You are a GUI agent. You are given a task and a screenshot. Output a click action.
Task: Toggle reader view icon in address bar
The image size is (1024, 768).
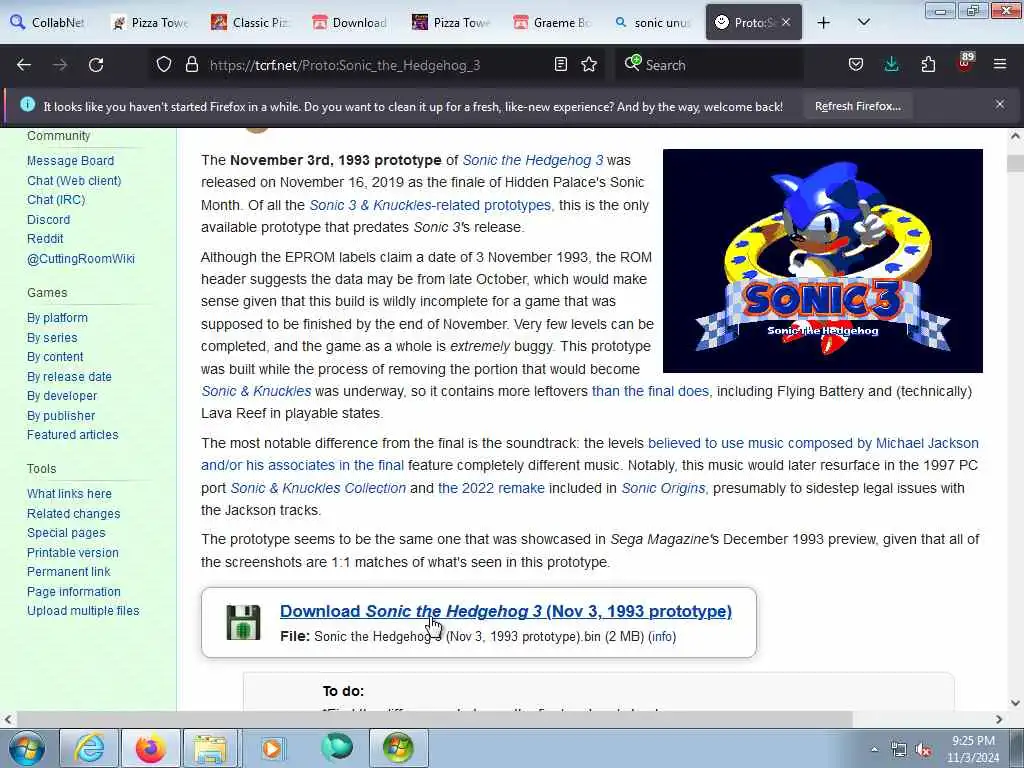point(560,65)
